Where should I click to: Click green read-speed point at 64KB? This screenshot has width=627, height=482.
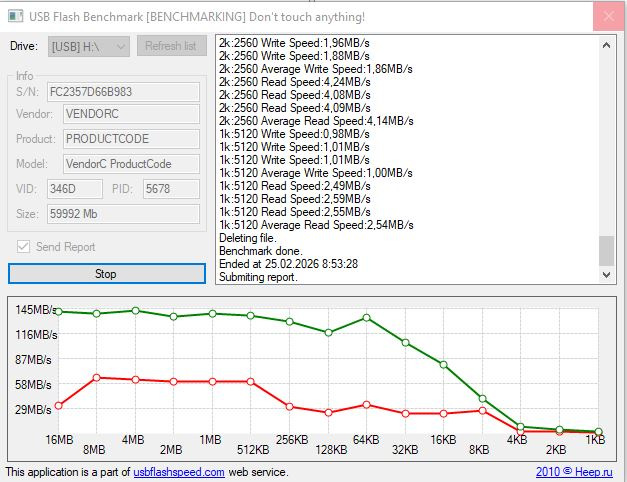(x=366, y=318)
